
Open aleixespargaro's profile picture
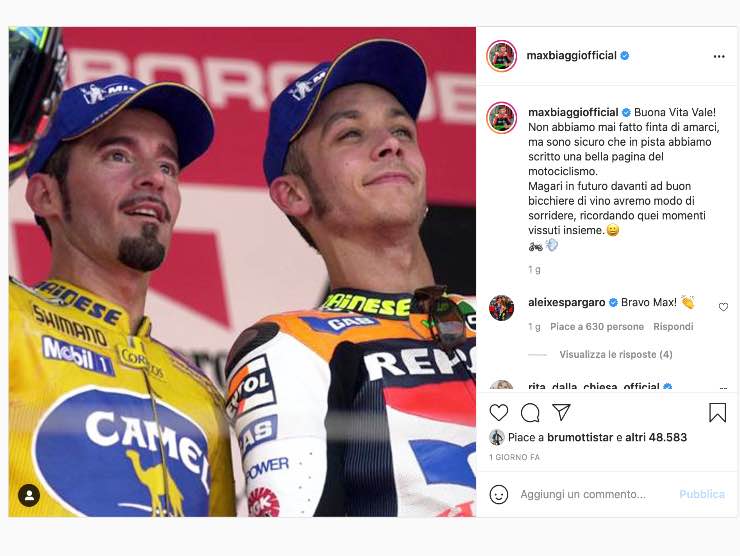[501, 308]
